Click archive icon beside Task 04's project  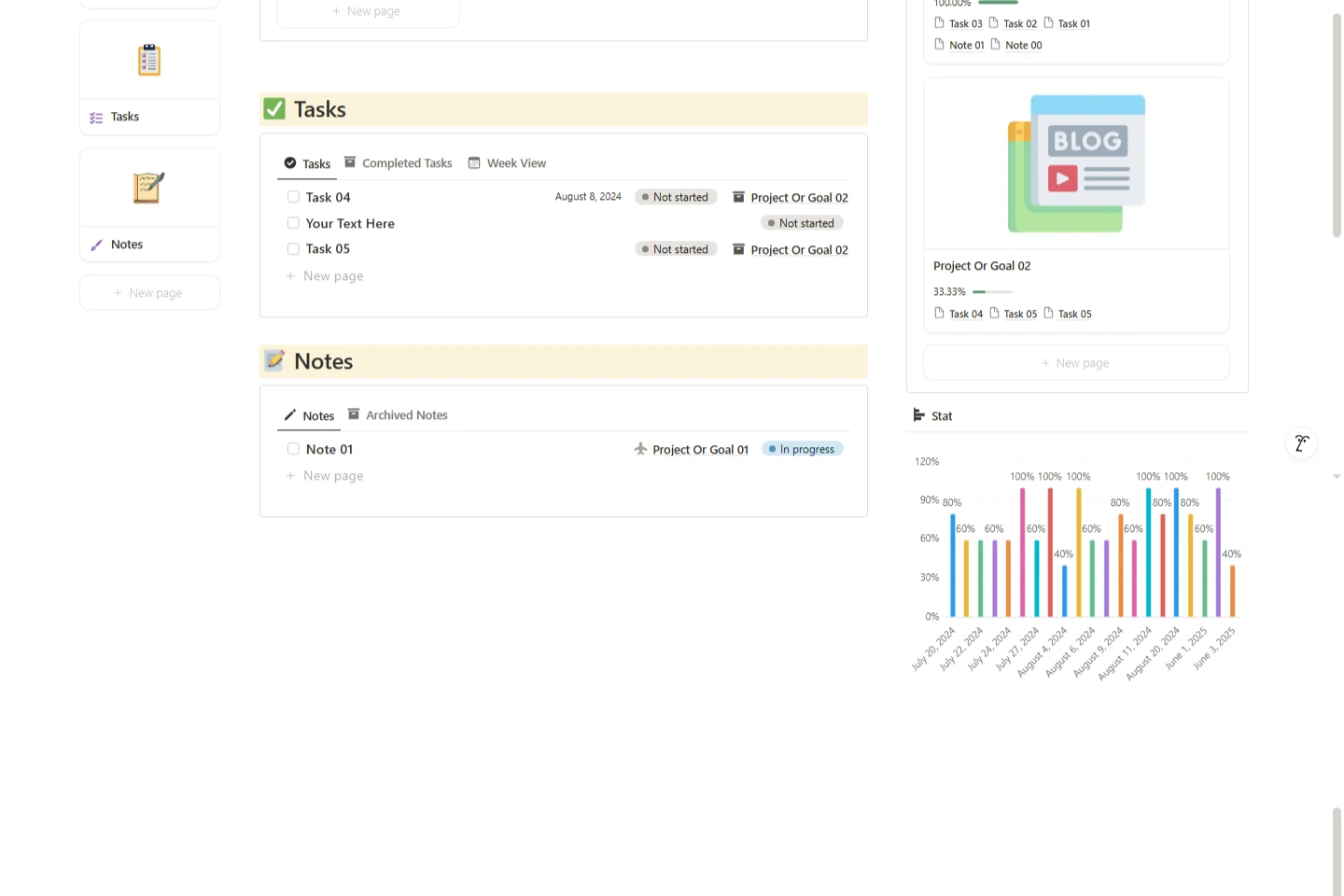738,197
